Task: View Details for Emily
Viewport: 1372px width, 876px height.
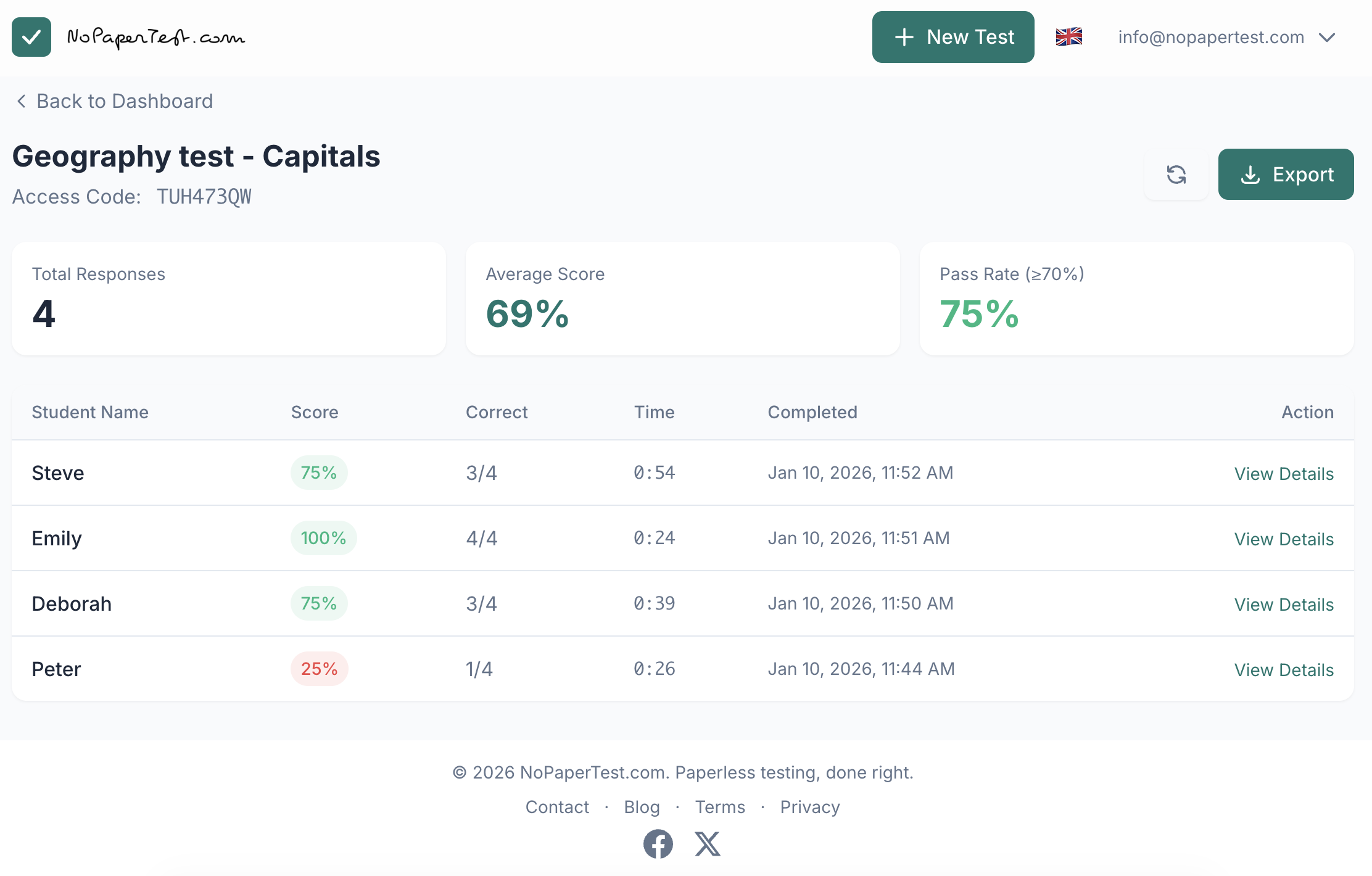Action: (1283, 539)
